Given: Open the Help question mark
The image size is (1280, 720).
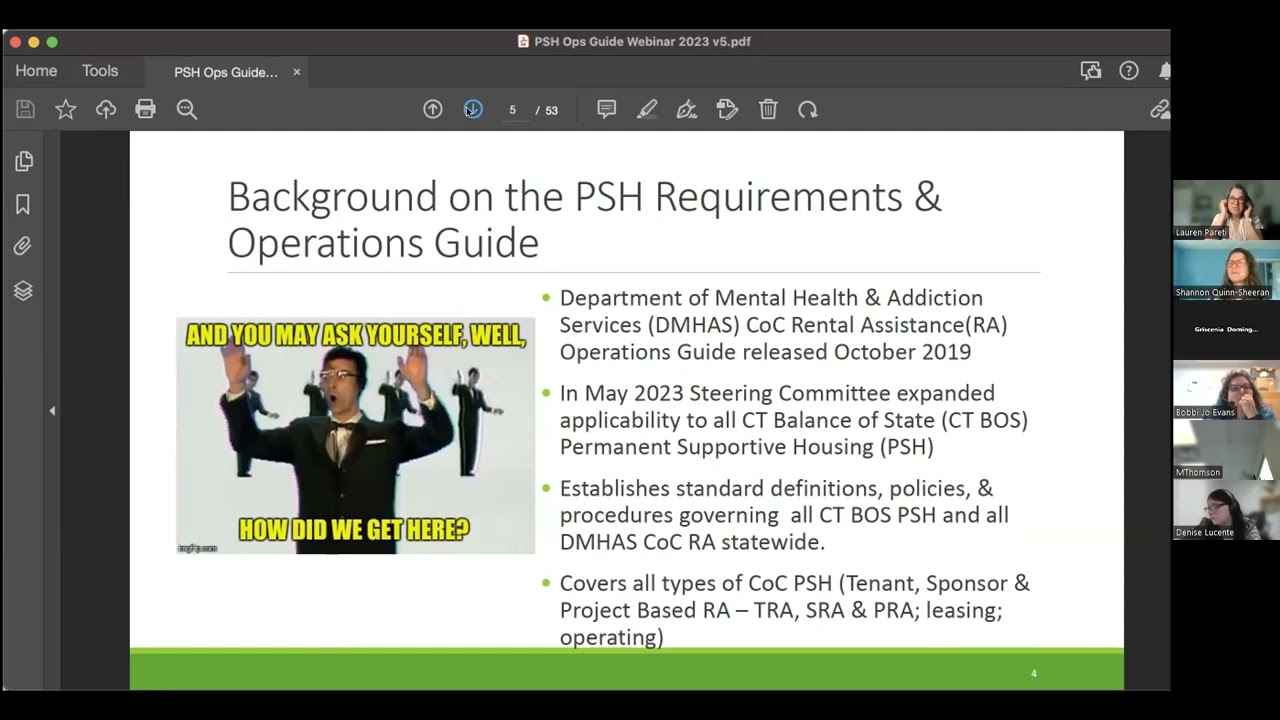Looking at the screenshot, I should pos(1129,71).
